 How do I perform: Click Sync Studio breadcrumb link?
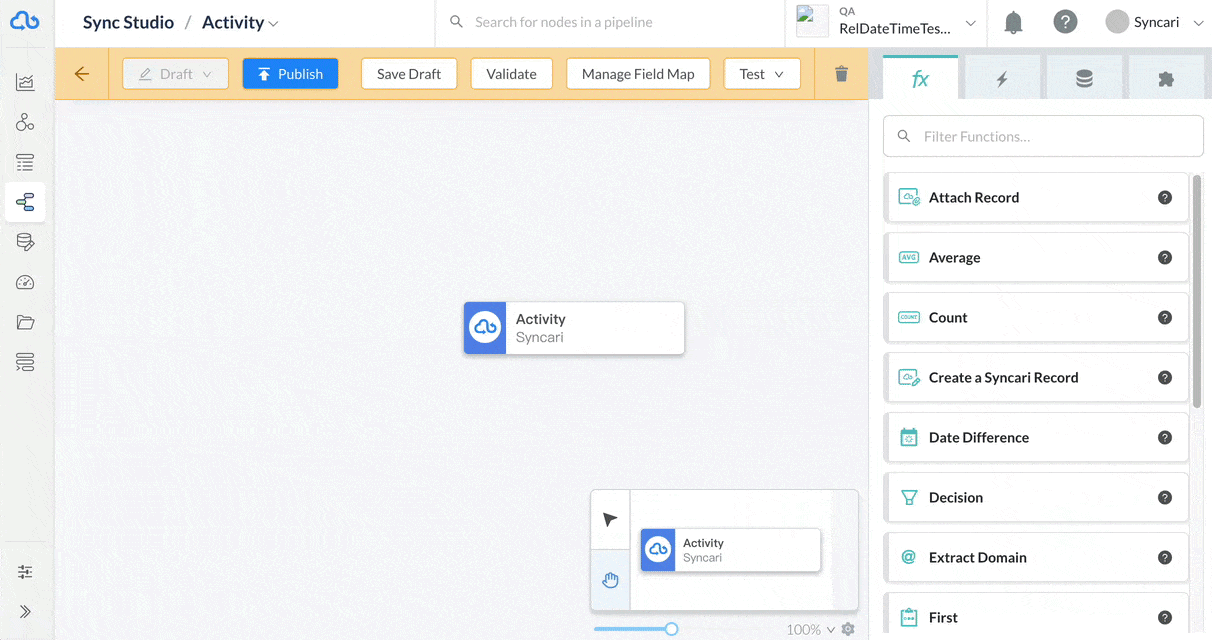coord(128,22)
